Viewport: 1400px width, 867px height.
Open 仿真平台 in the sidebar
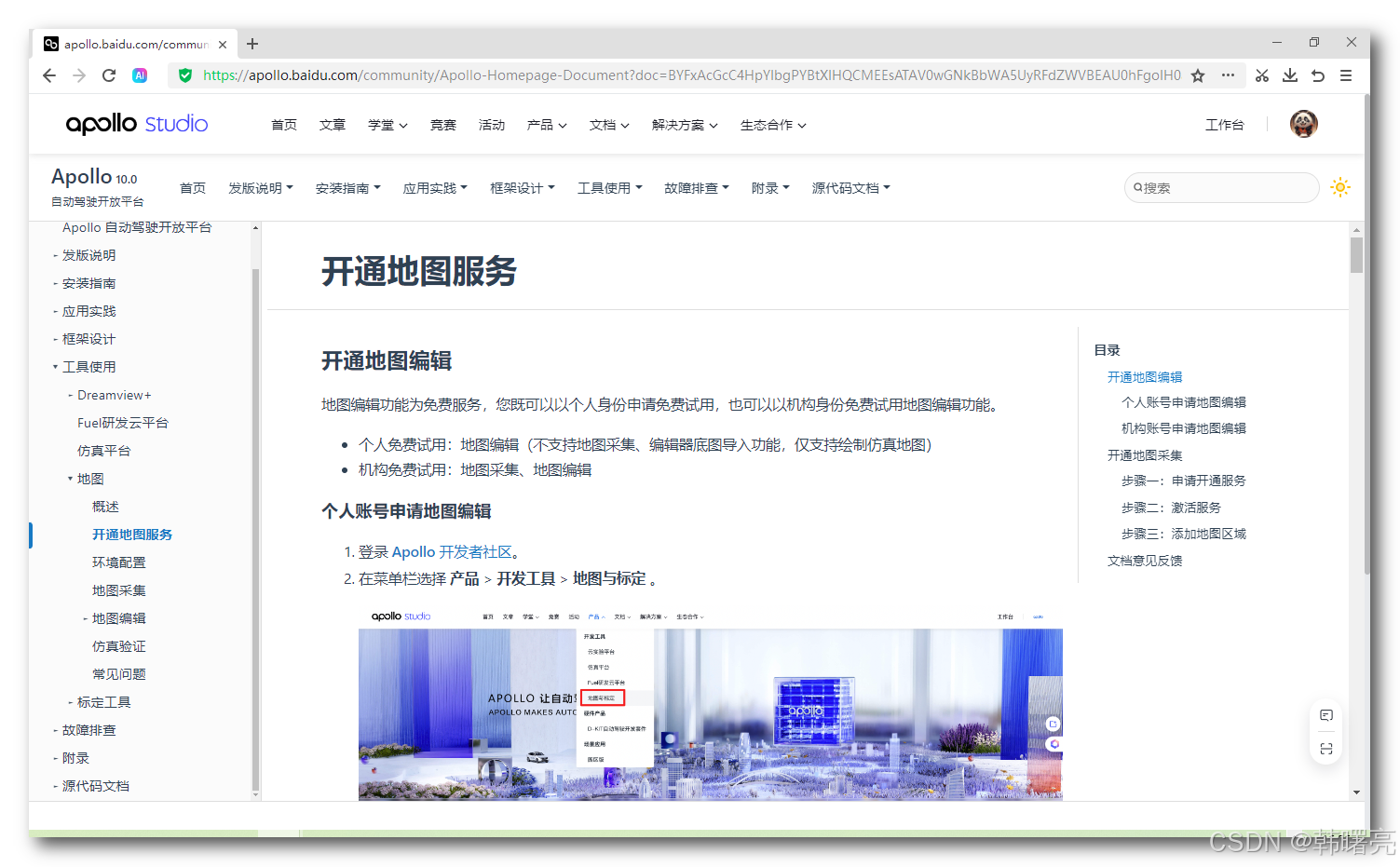(104, 451)
